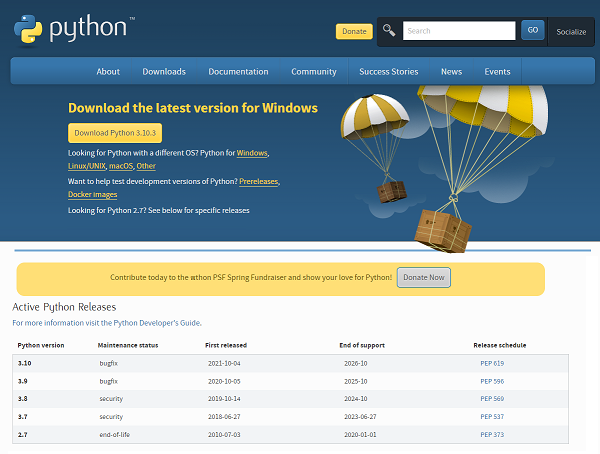Click the Donate button in header
Screen dimensions: 600x454
pos(354,31)
